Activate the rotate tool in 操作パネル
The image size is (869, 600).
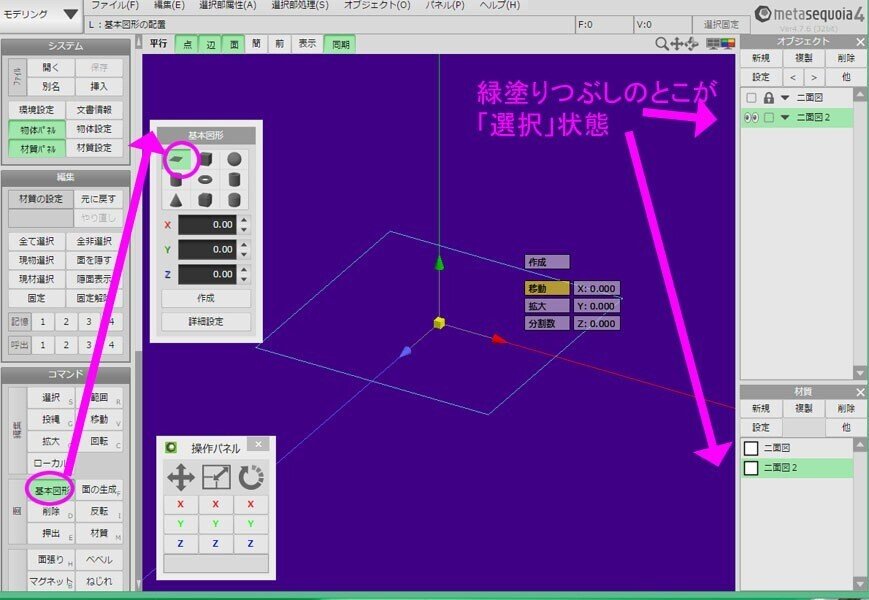[251, 476]
